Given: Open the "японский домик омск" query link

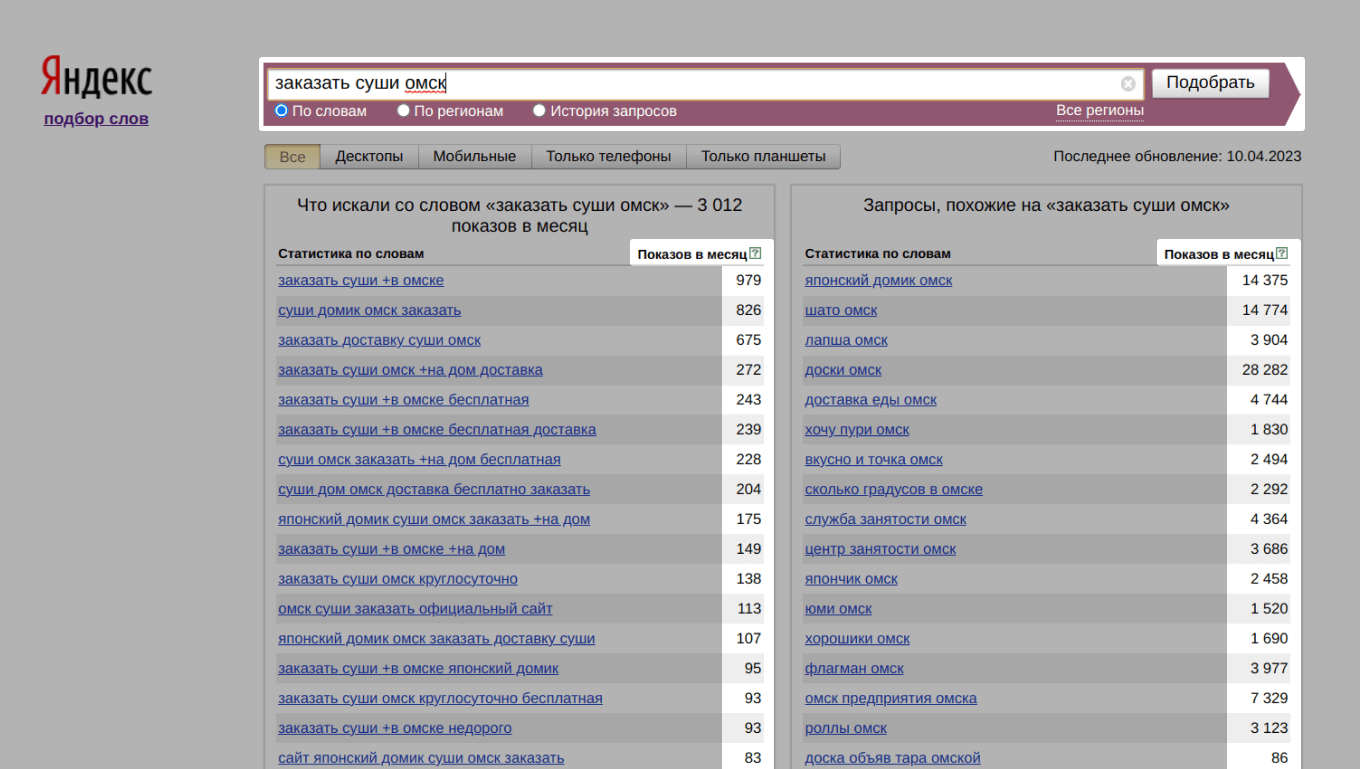Looking at the screenshot, I should pos(878,281).
